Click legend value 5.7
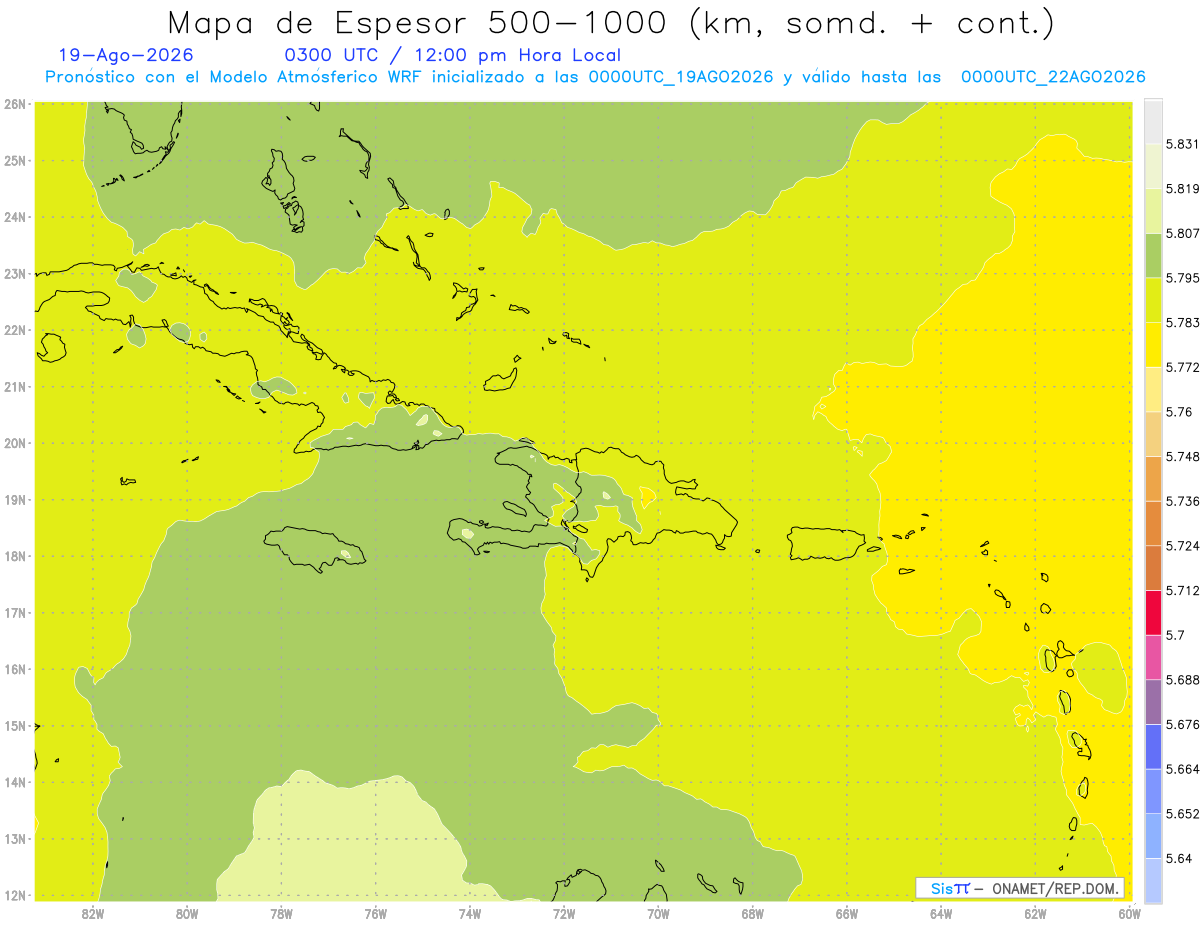1200x927 pixels. point(1175,635)
